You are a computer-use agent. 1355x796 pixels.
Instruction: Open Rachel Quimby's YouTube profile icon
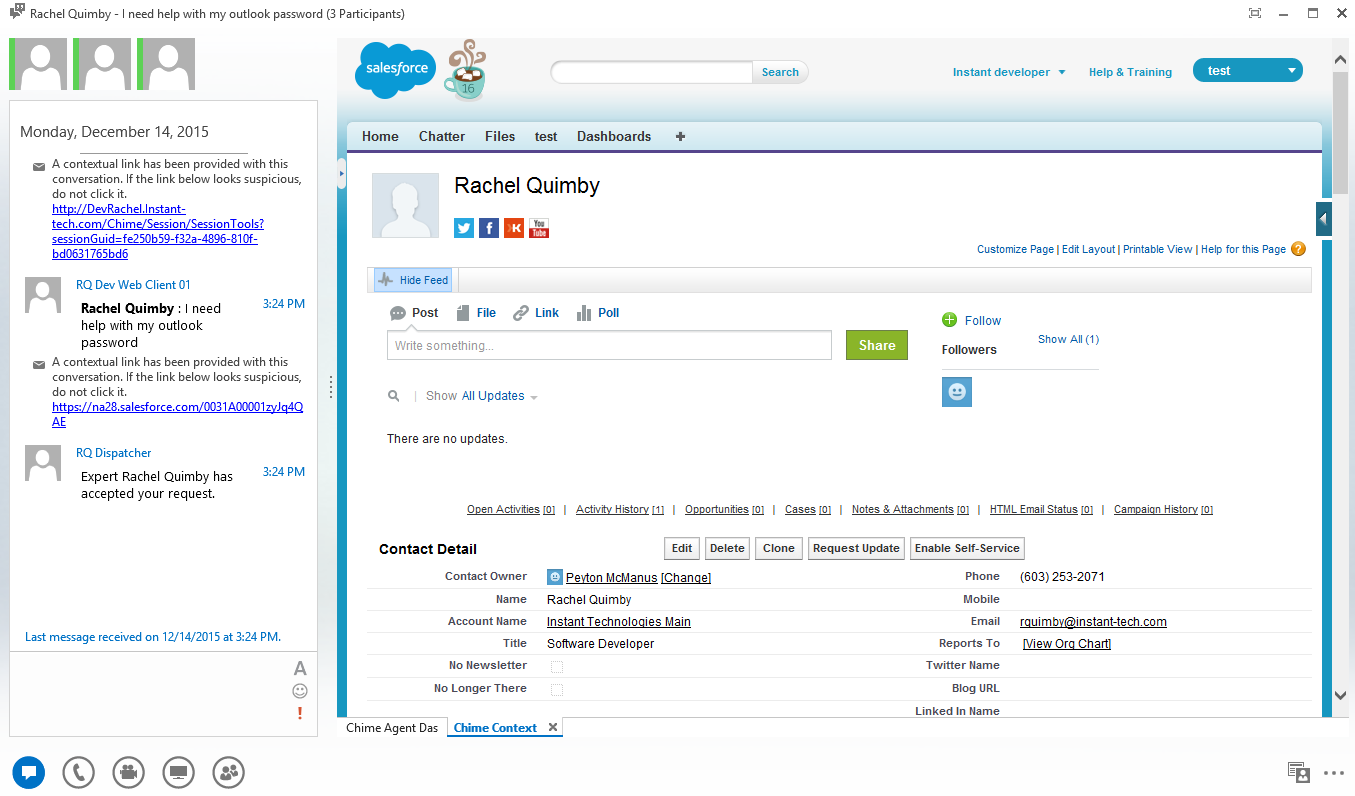point(539,228)
